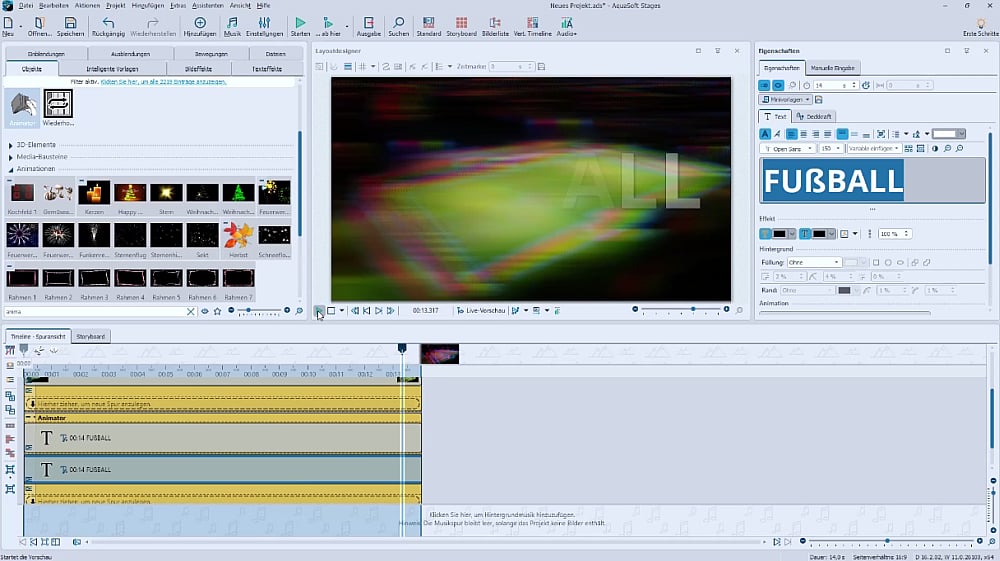Open the Extras menu
Image resolution: width=1000 pixels, height=561 pixels.
pyautogui.click(x=178, y=5)
